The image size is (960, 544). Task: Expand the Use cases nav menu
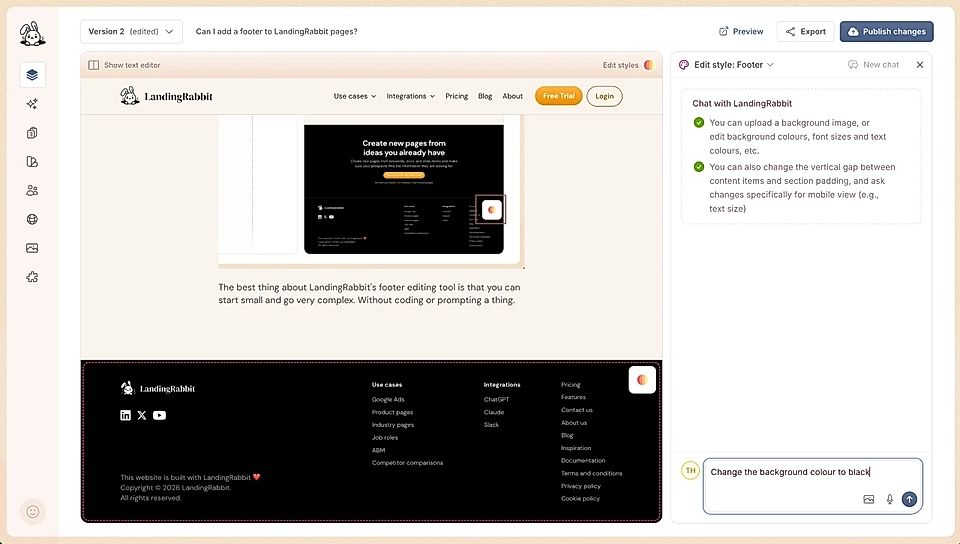pos(354,96)
